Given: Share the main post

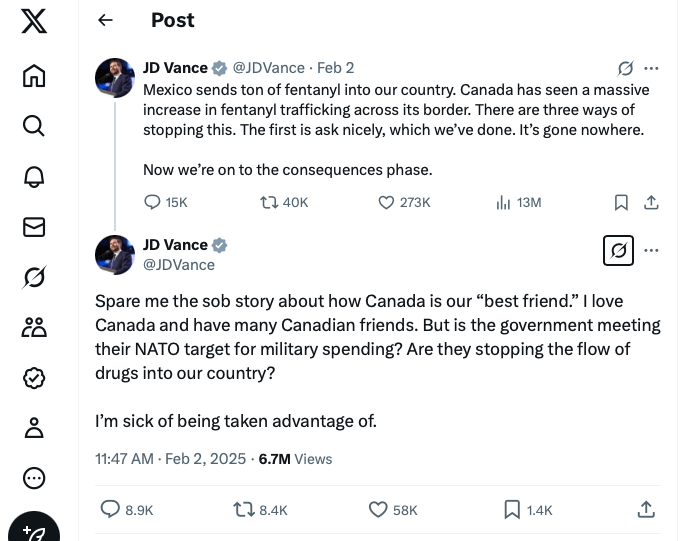Looking at the screenshot, I should 646,510.
